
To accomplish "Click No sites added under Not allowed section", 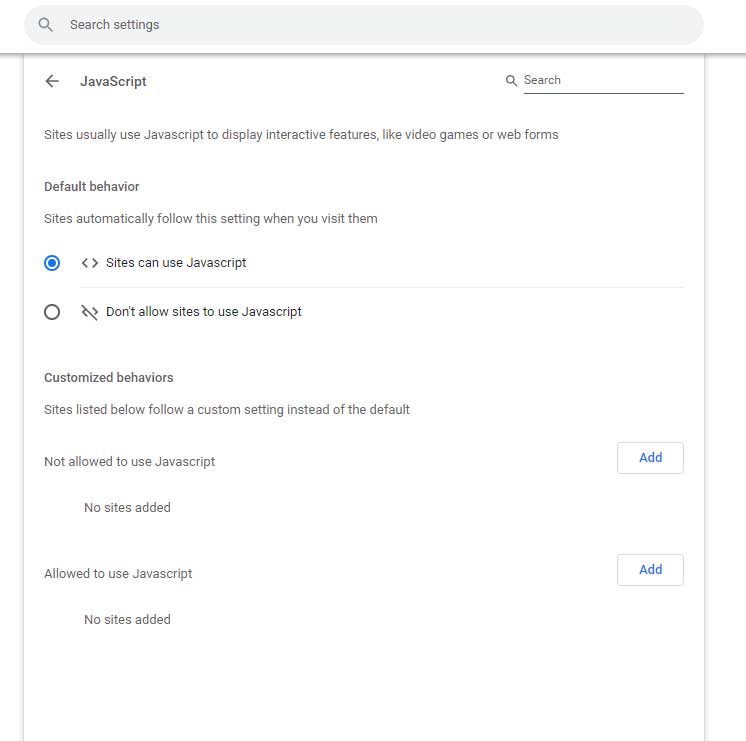I will pos(127,507).
